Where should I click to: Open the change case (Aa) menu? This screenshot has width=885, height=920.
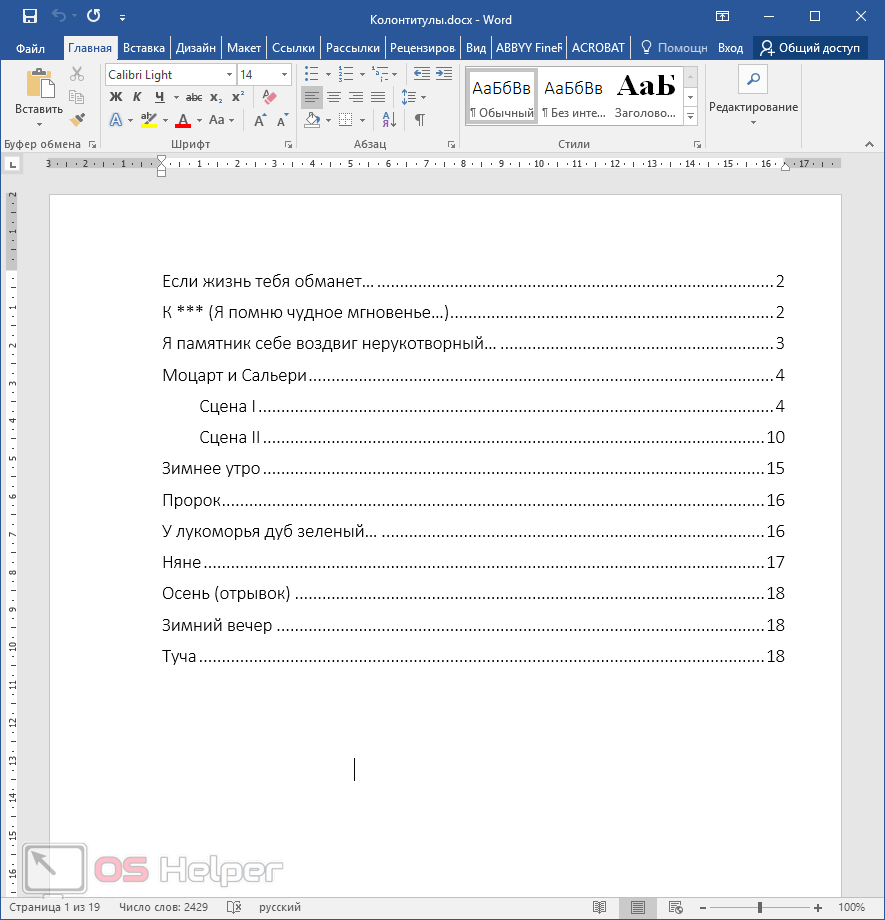point(217,120)
